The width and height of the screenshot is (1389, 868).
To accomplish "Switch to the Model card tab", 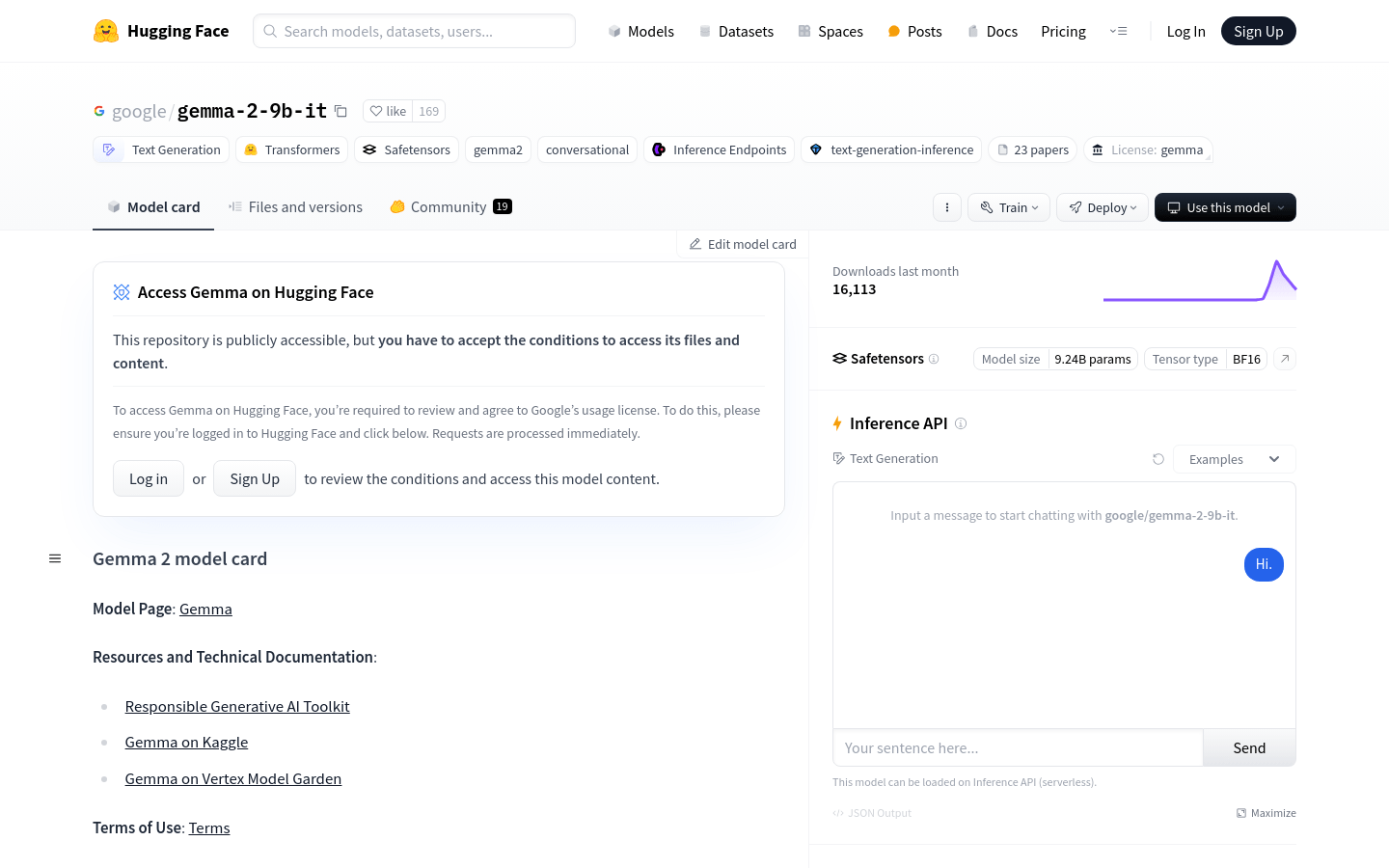I will pos(153,207).
